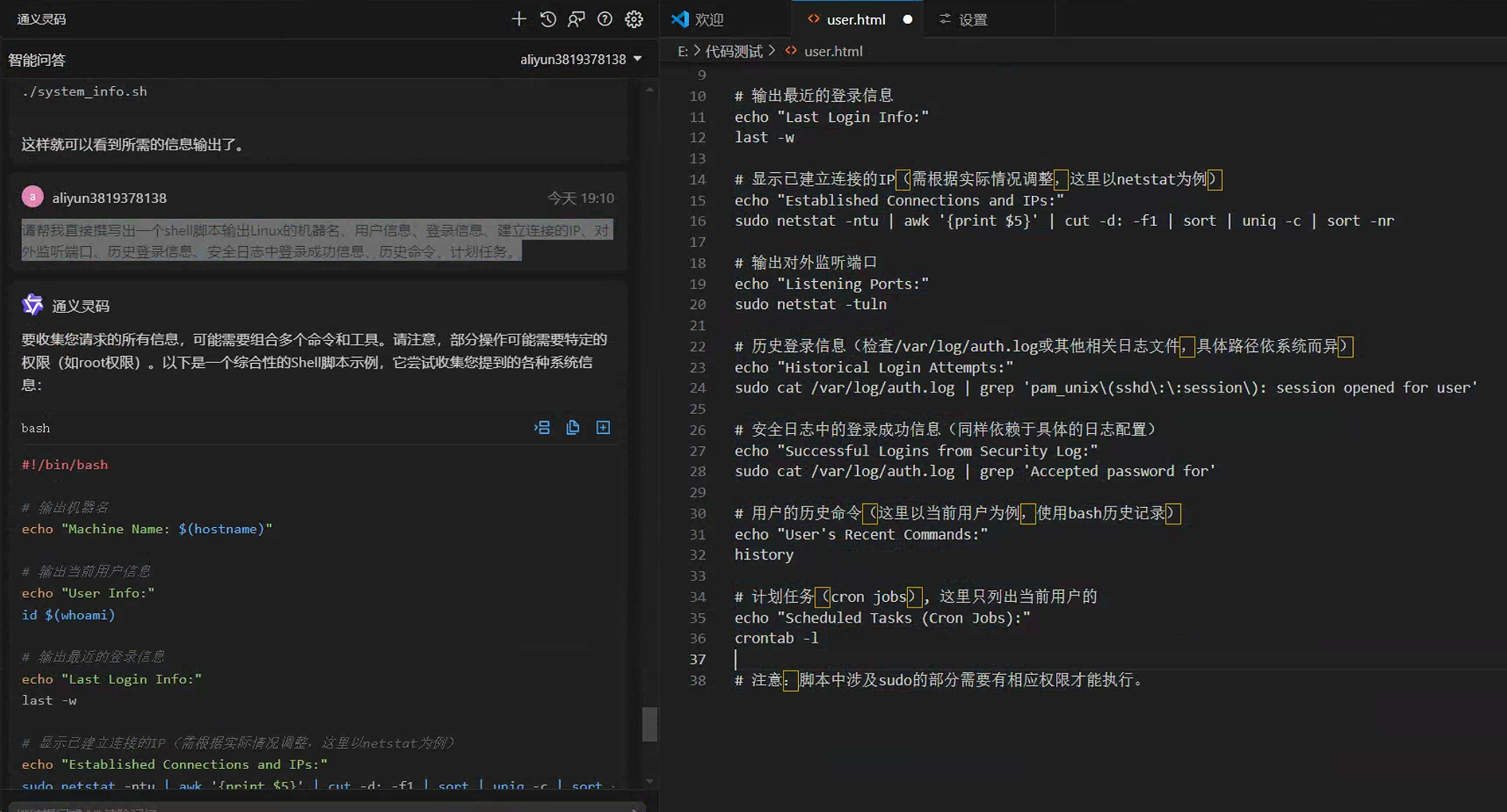Expand aliyun3819378138 account dropdown

click(x=637, y=60)
